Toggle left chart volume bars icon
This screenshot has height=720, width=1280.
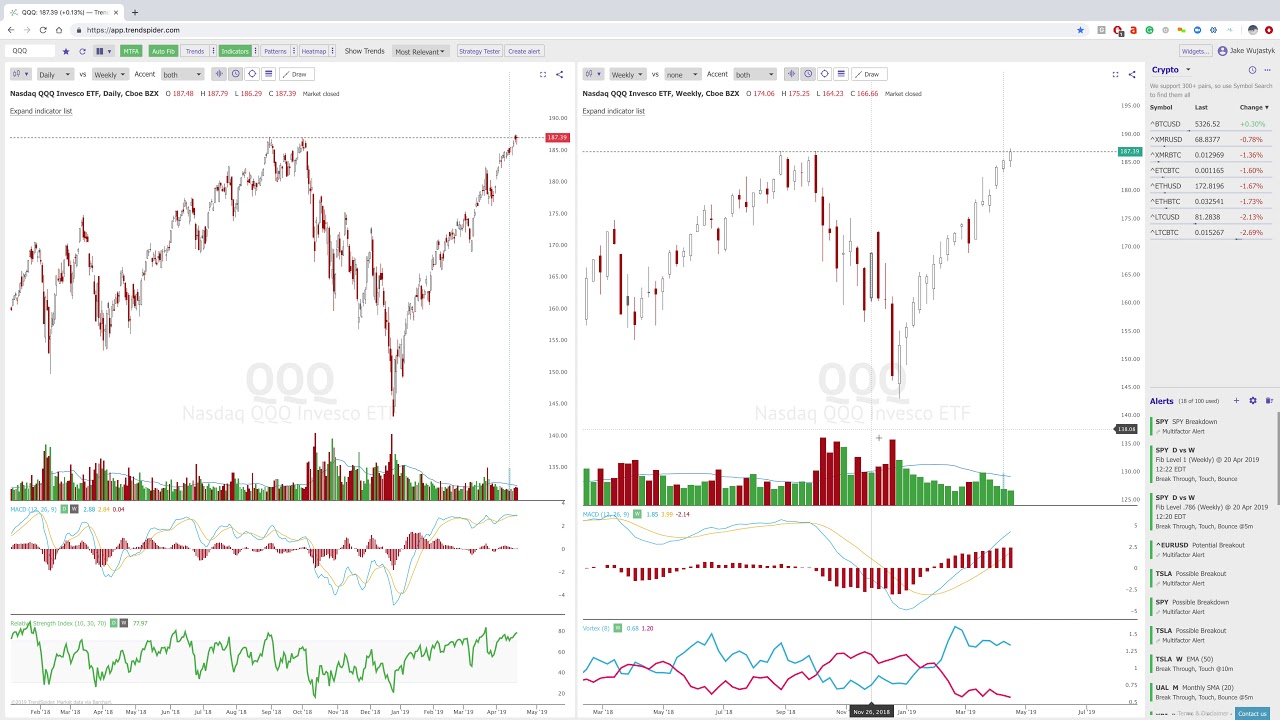[219, 74]
